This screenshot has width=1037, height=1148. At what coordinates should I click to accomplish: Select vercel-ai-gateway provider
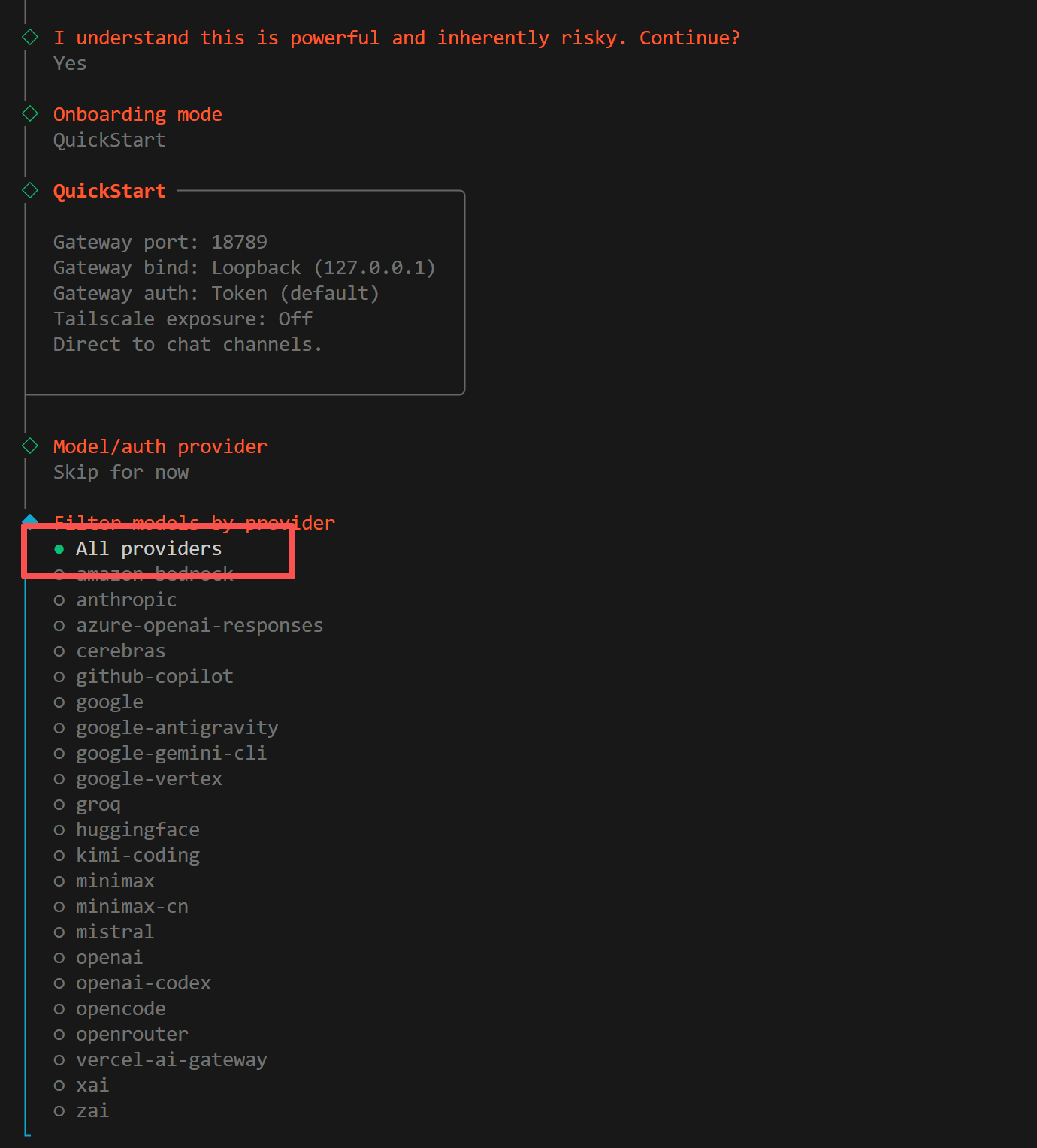click(x=161, y=1060)
